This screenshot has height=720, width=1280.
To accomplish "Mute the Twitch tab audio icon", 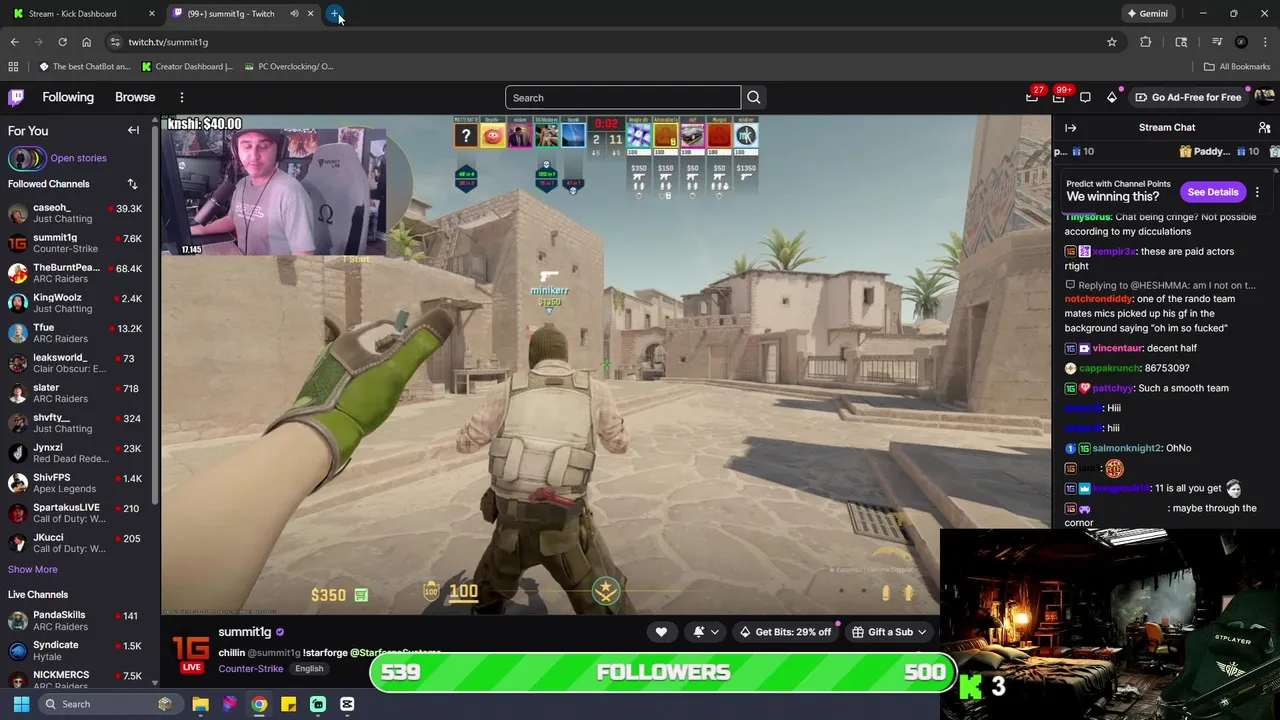I will (x=294, y=14).
